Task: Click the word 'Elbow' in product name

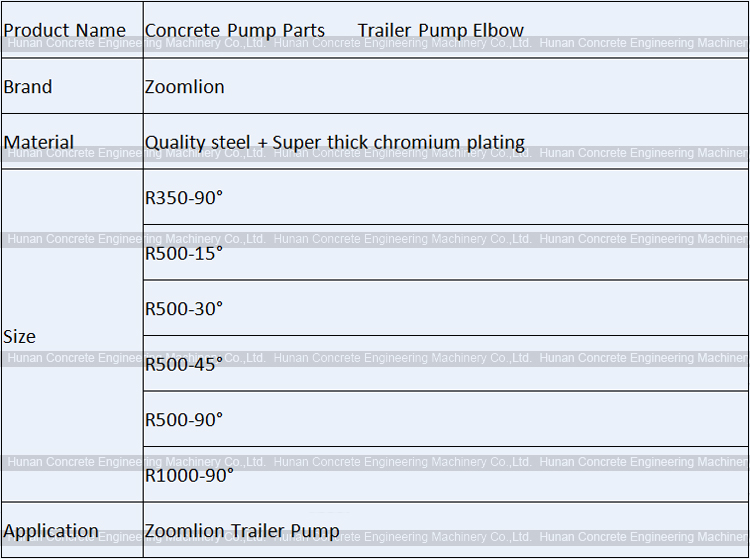Action: (x=499, y=31)
